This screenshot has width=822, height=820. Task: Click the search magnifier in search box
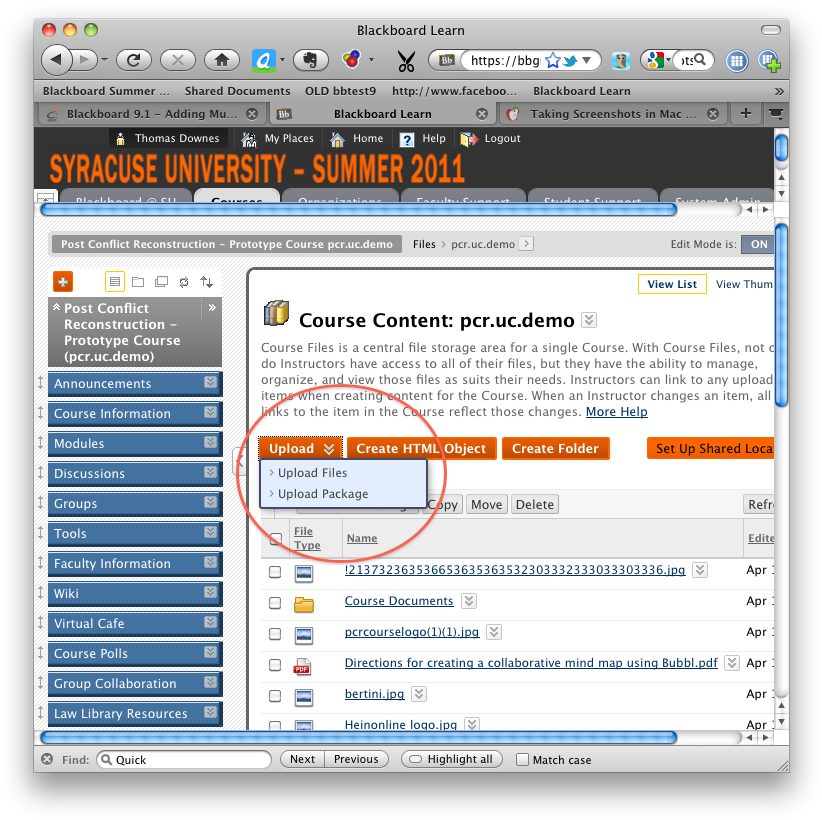tap(700, 60)
